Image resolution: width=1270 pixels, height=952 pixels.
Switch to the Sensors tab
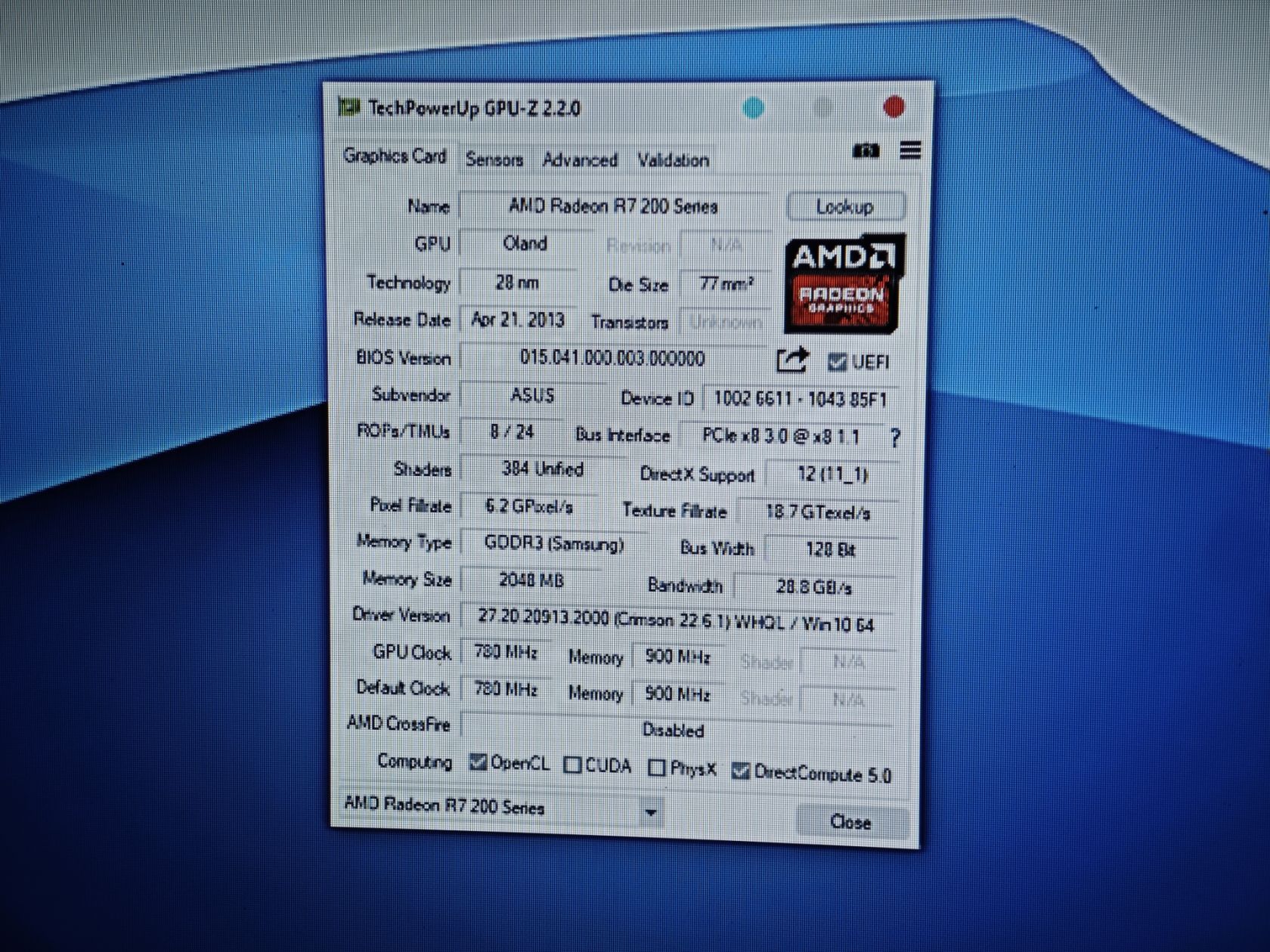click(494, 159)
